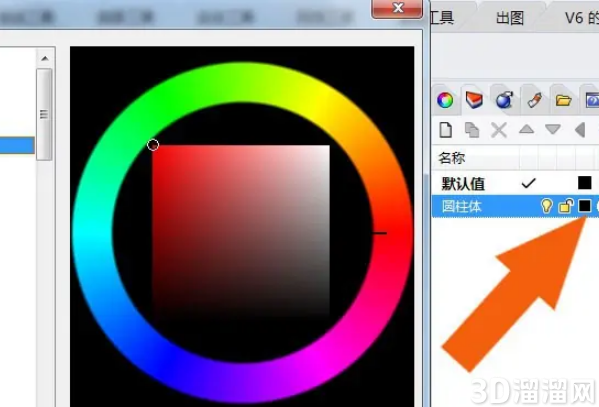Open color swatch of 默认值 layer
Screen dimensions: 599x407
585,183
